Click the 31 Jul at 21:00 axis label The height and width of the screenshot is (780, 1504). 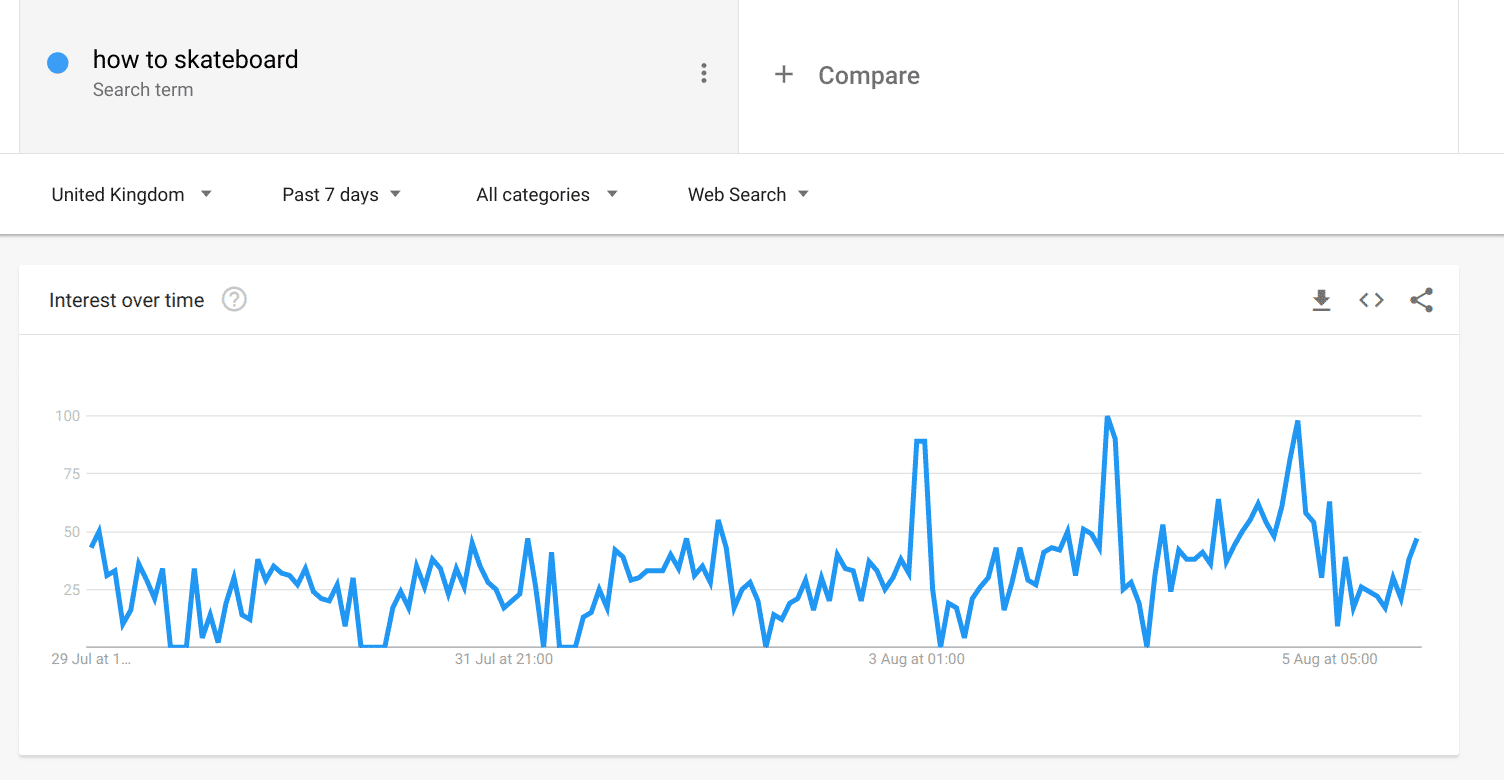[x=504, y=659]
